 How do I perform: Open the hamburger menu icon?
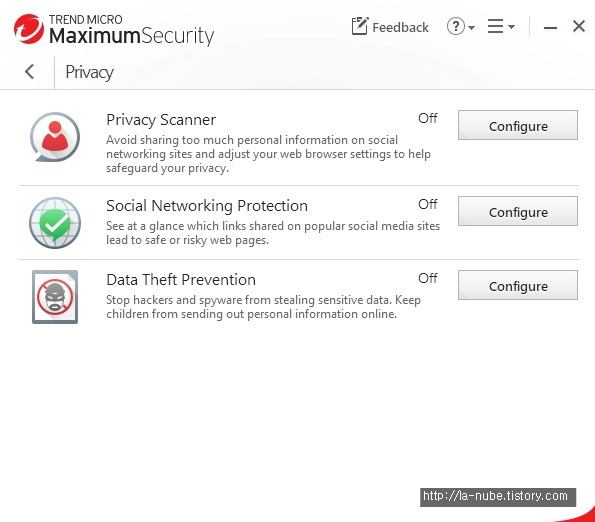[x=495, y=26]
